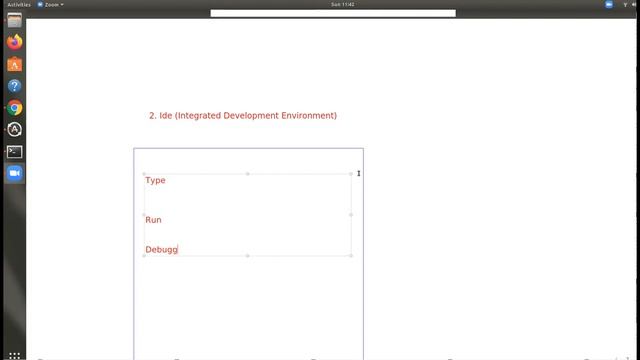Click the word "Type" in the text box

coord(155,180)
